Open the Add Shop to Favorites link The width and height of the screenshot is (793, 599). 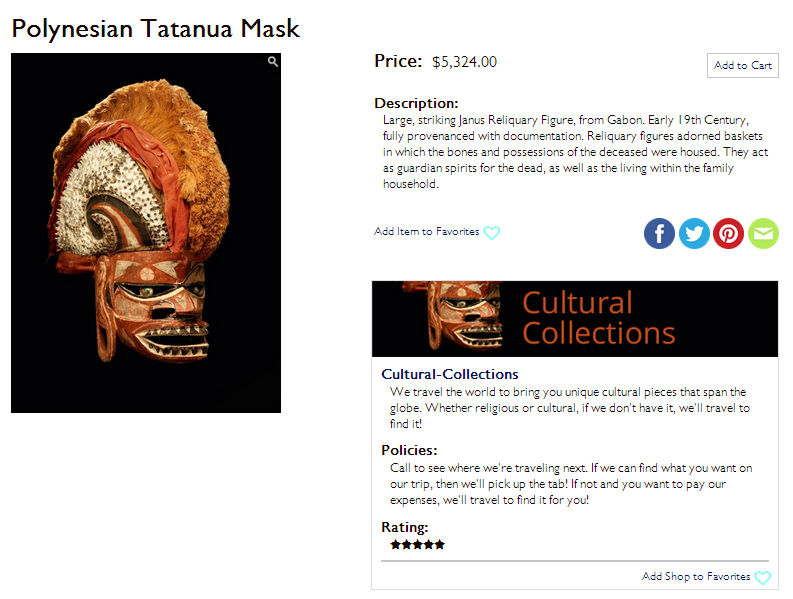pyautogui.click(x=696, y=576)
